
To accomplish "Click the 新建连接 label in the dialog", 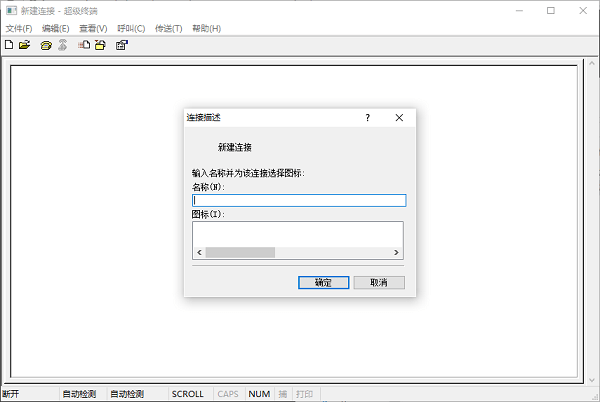I will click(x=235, y=147).
